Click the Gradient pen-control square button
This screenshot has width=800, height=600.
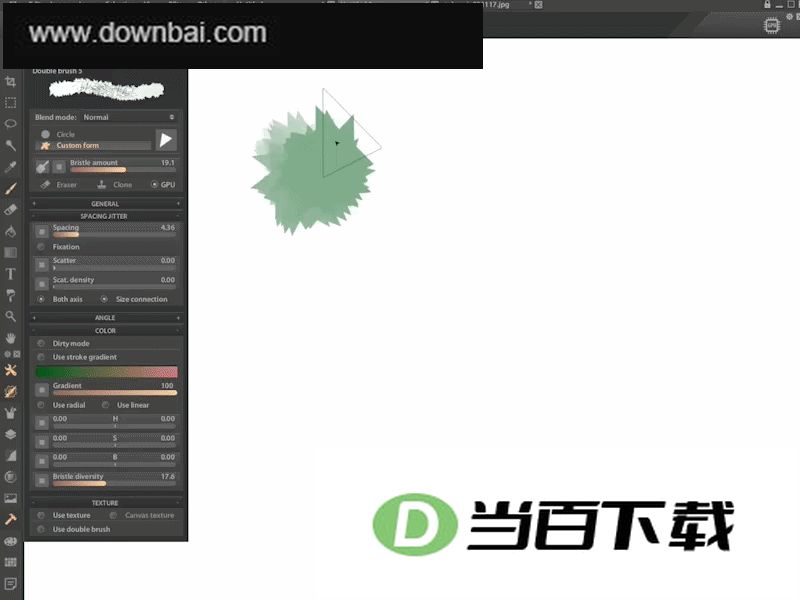tap(42, 390)
